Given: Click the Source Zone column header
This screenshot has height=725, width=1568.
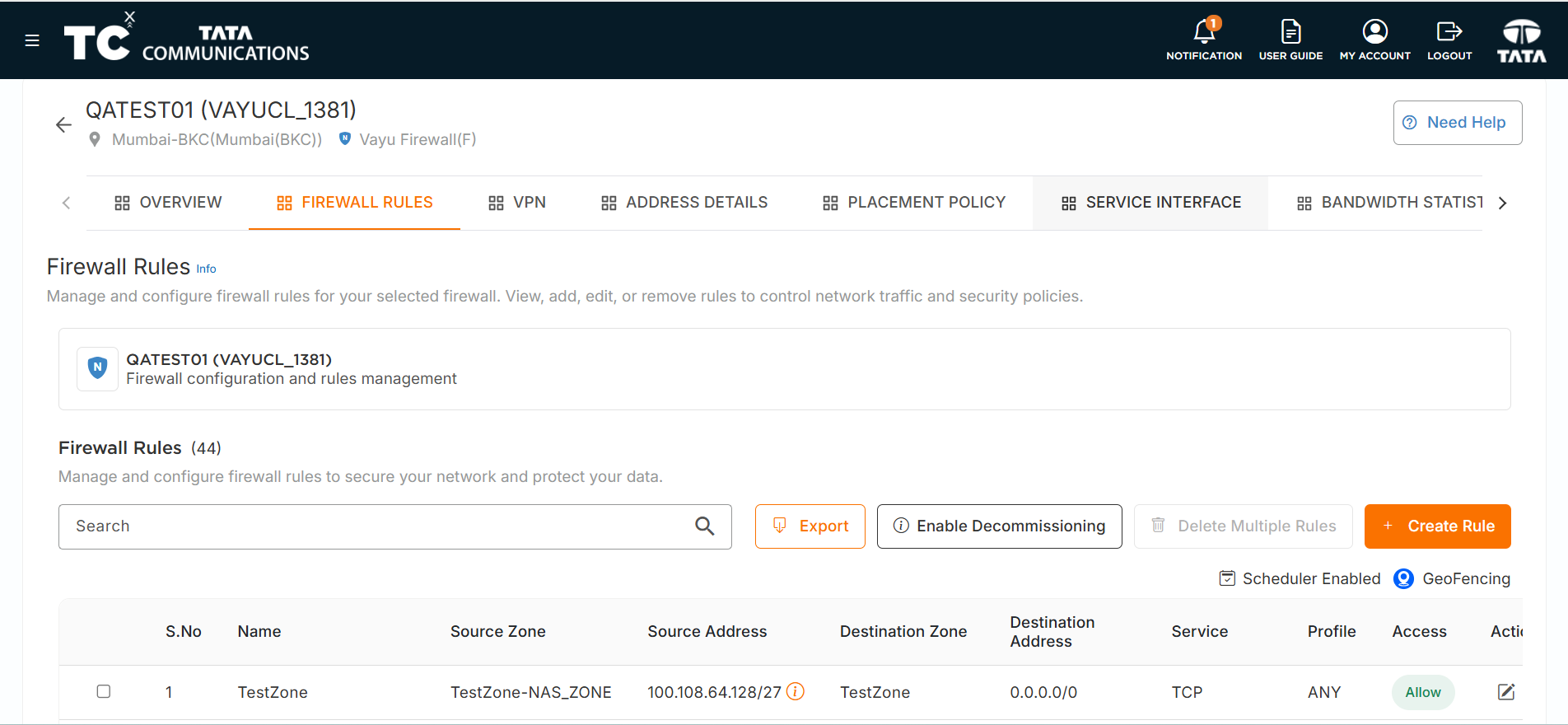Looking at the screenshot, I should pos(497,631).
